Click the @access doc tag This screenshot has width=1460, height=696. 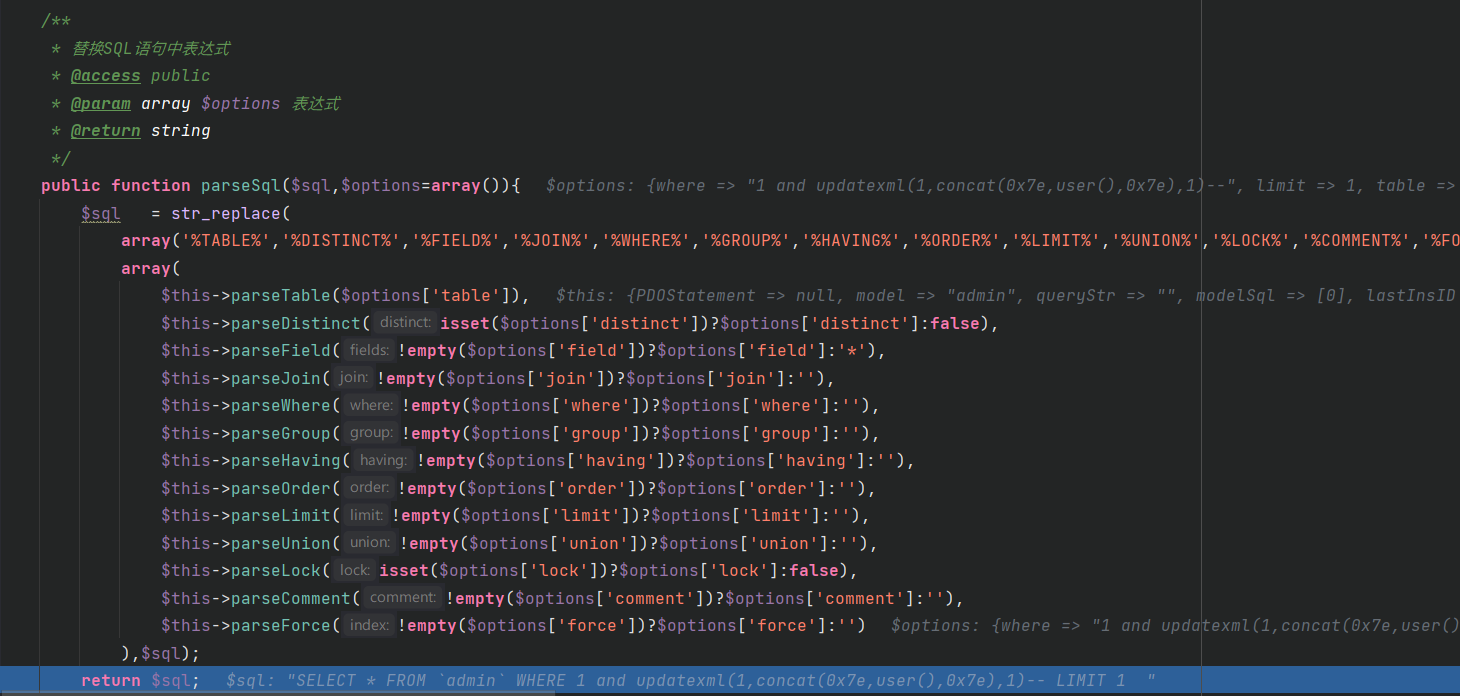[x=105, y=76]
